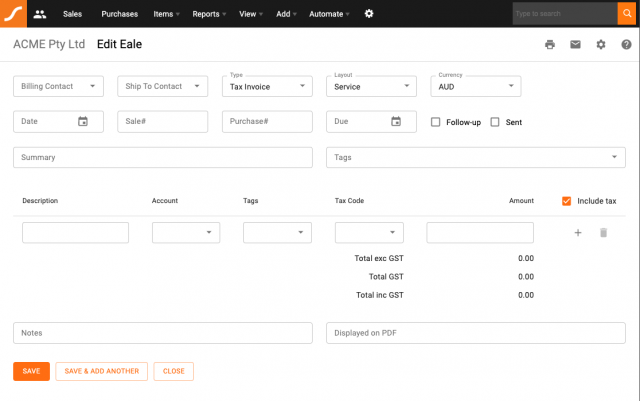Click the line item Description input

tap(76, 233)
